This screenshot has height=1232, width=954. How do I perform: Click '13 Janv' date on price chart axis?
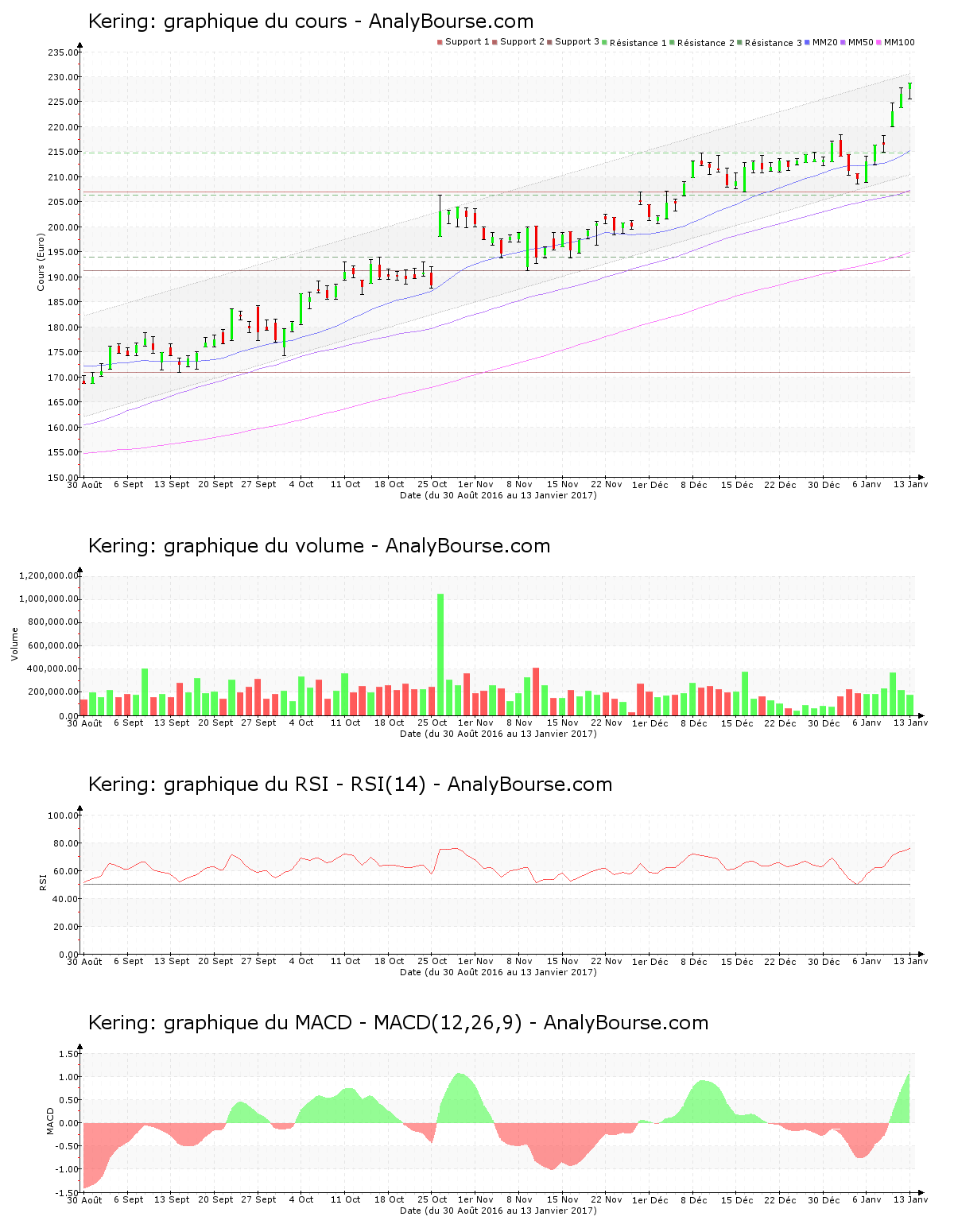[913, 484]
